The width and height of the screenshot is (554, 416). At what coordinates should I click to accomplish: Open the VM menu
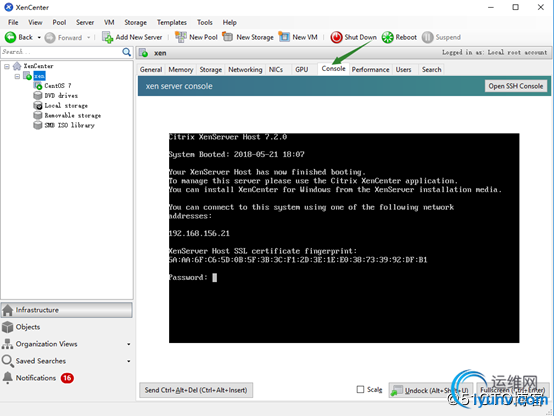109,23
